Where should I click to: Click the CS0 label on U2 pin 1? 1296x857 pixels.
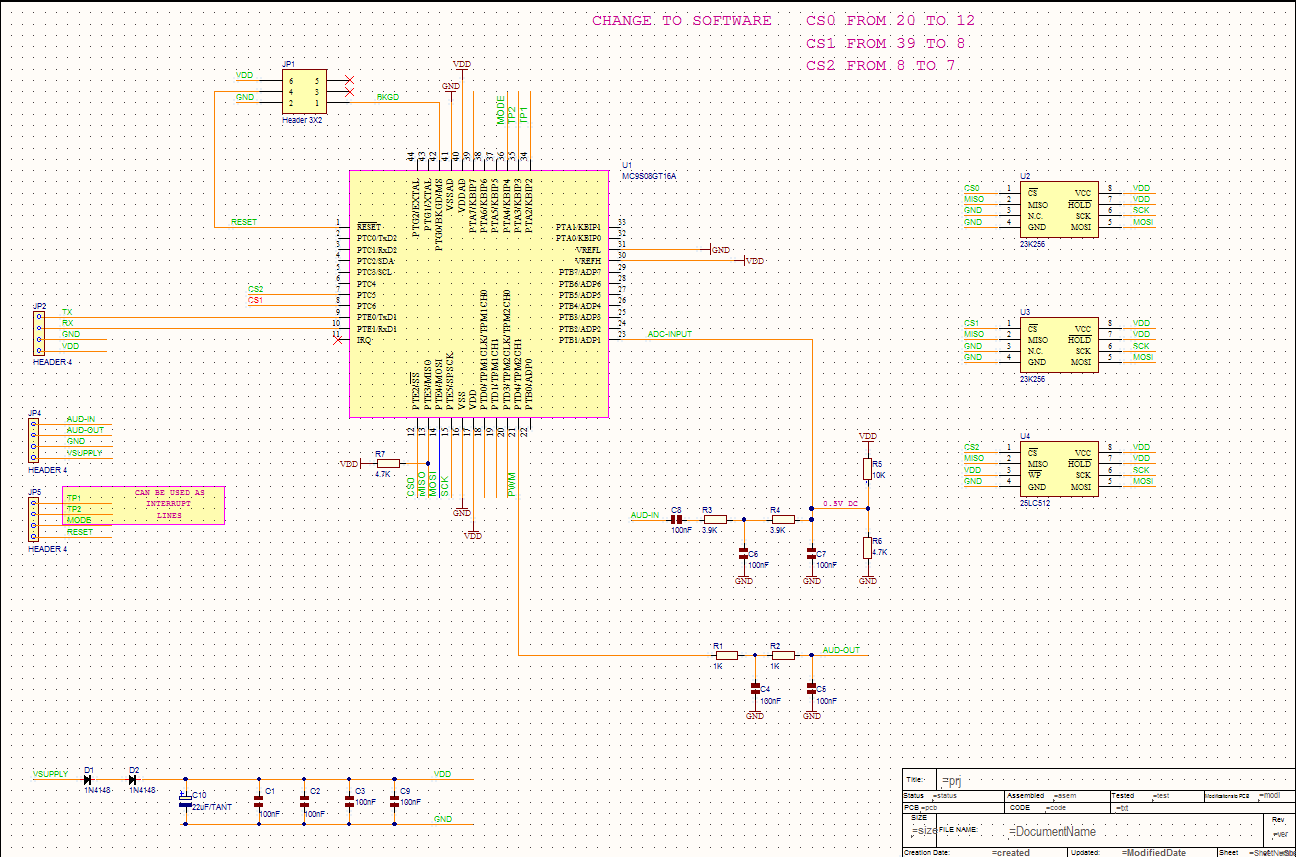(x=972, y=188)
